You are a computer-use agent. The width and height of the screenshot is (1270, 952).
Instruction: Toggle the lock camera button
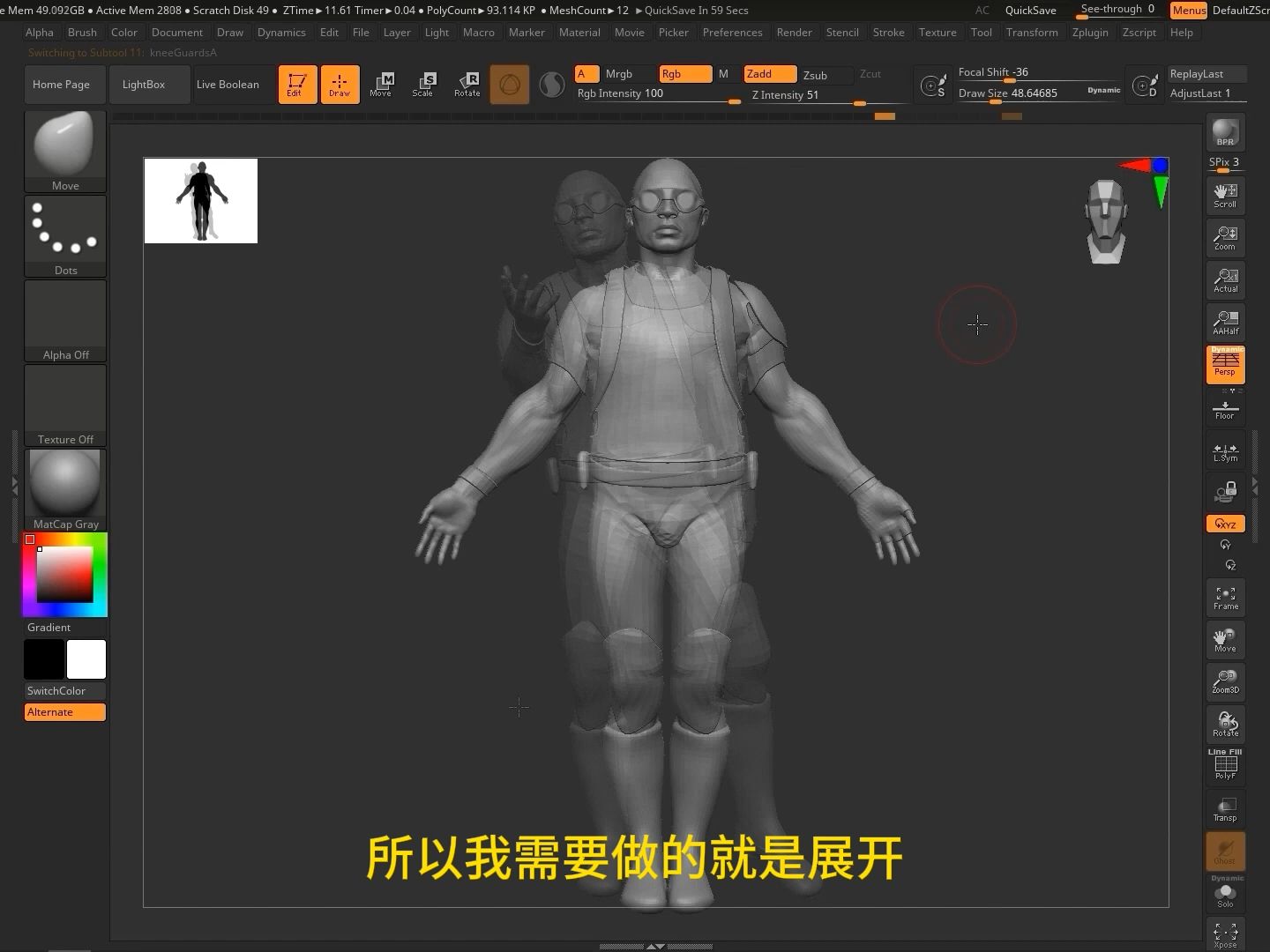pyautogui.click(x=1225, y=492)
